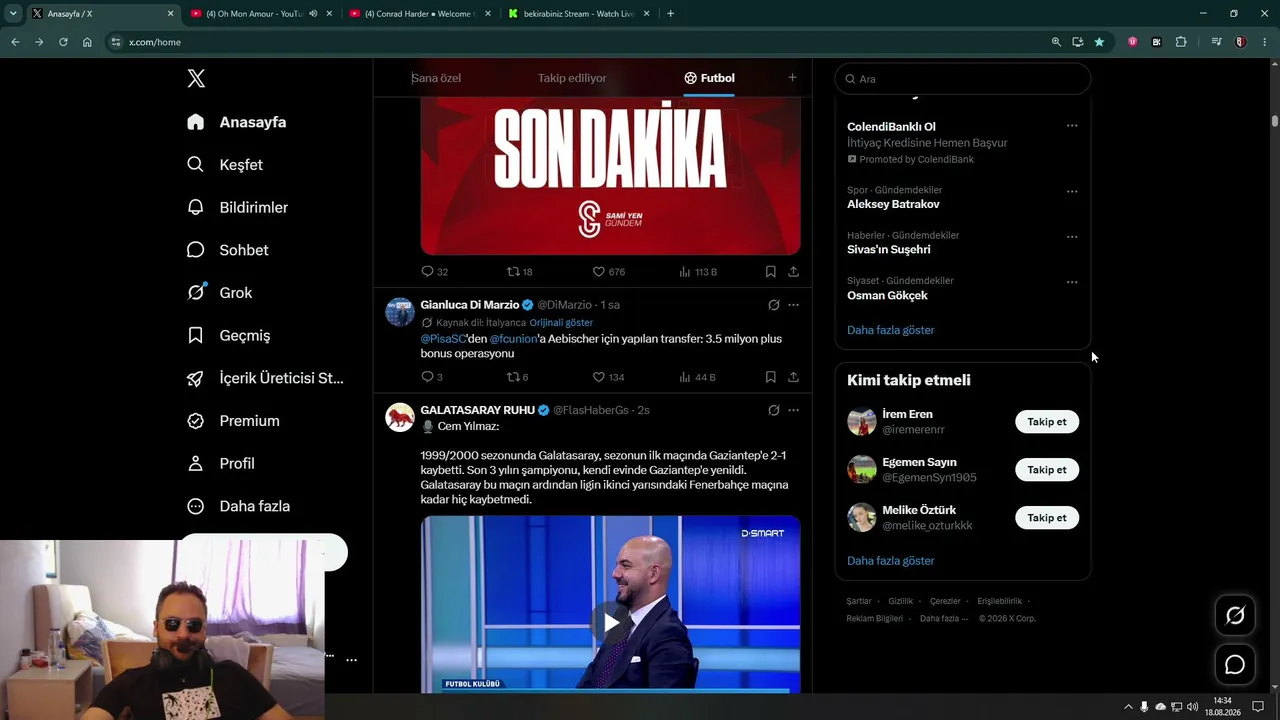Switch to Conrad Harder browser tab
Image resolution: width=1280 pixels, height=720 pixels.
(x=420, y=14)
